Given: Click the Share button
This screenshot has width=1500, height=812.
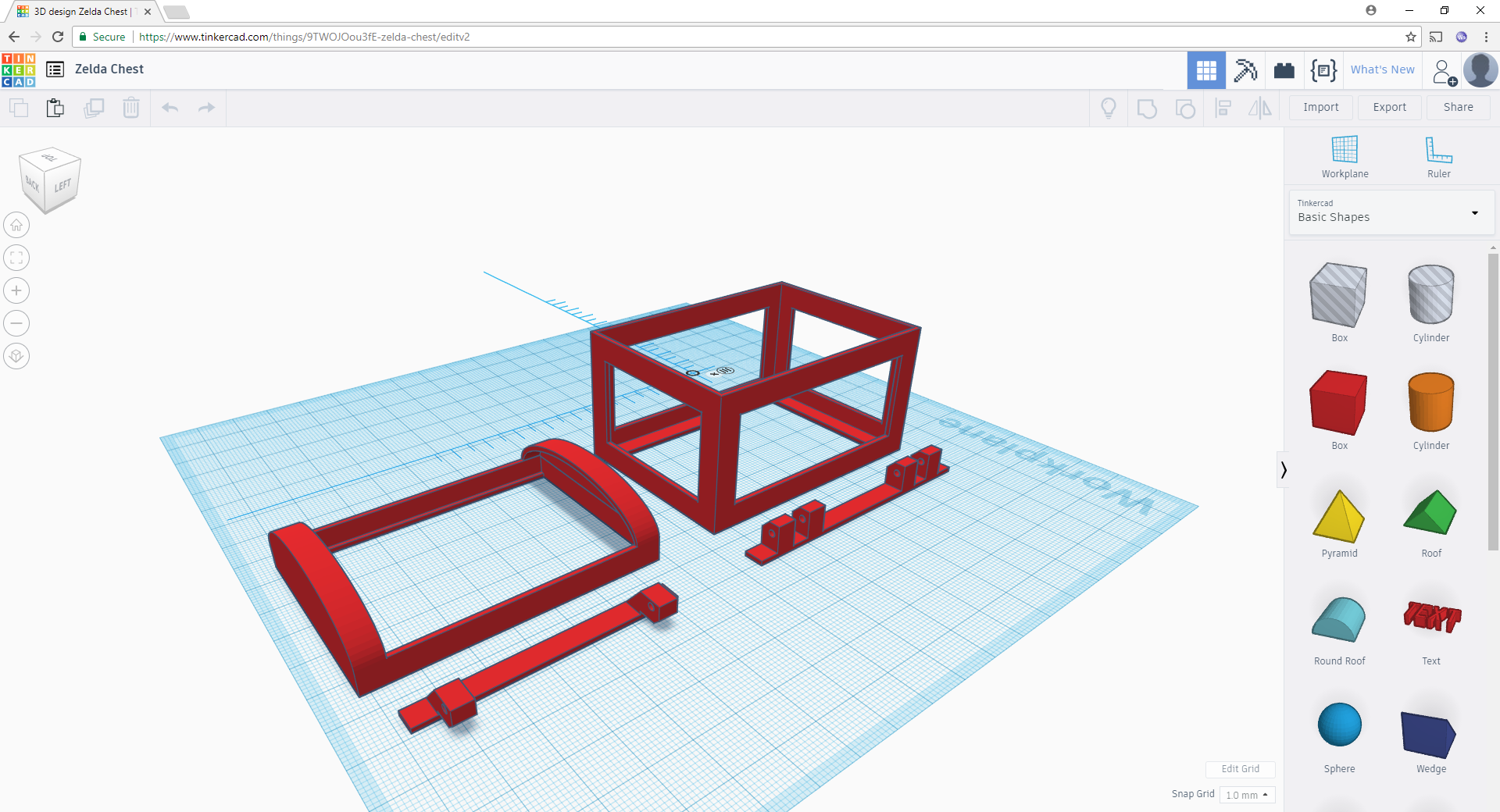Looking at the screenshot, I should click(x=1458, y=107).
